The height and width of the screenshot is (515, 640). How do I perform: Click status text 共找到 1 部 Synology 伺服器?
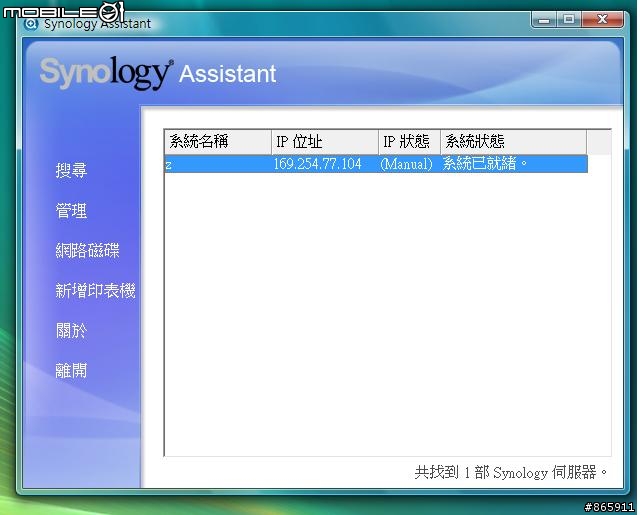pos(511,472)
